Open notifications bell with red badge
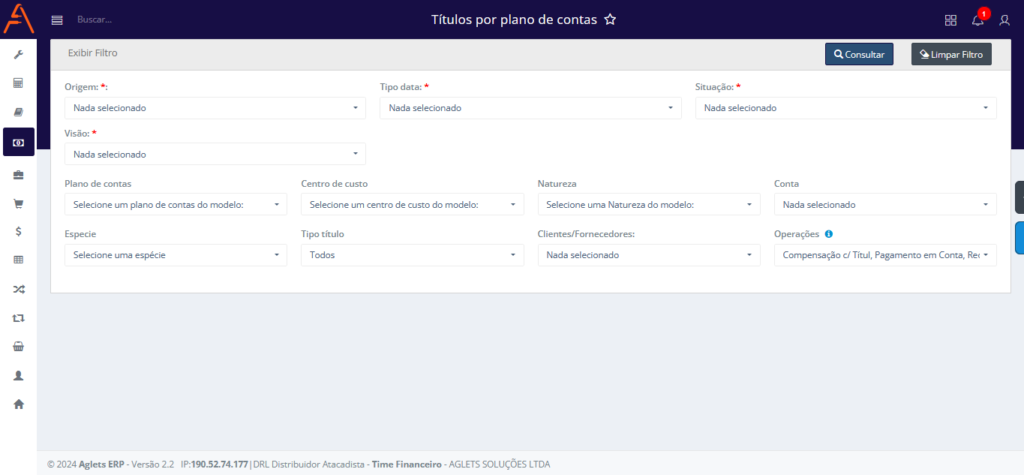 point(979,18)
